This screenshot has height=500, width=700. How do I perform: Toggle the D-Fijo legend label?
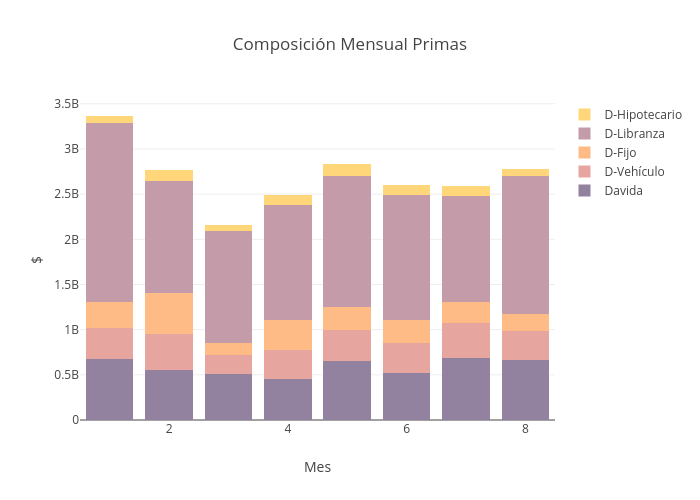point(620,152)
